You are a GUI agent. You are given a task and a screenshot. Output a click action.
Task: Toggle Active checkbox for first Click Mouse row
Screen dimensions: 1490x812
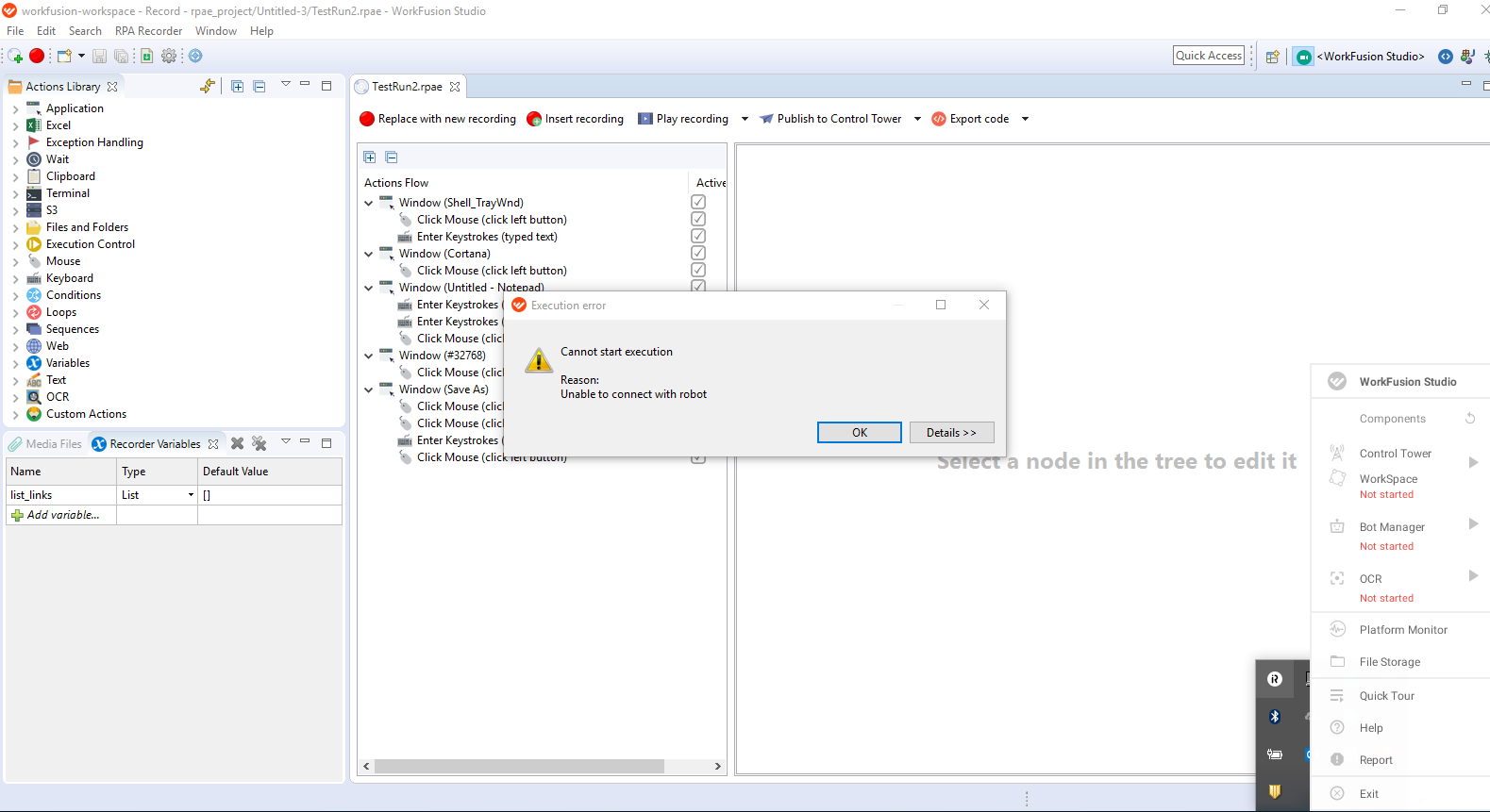click(x=698, y=219)
